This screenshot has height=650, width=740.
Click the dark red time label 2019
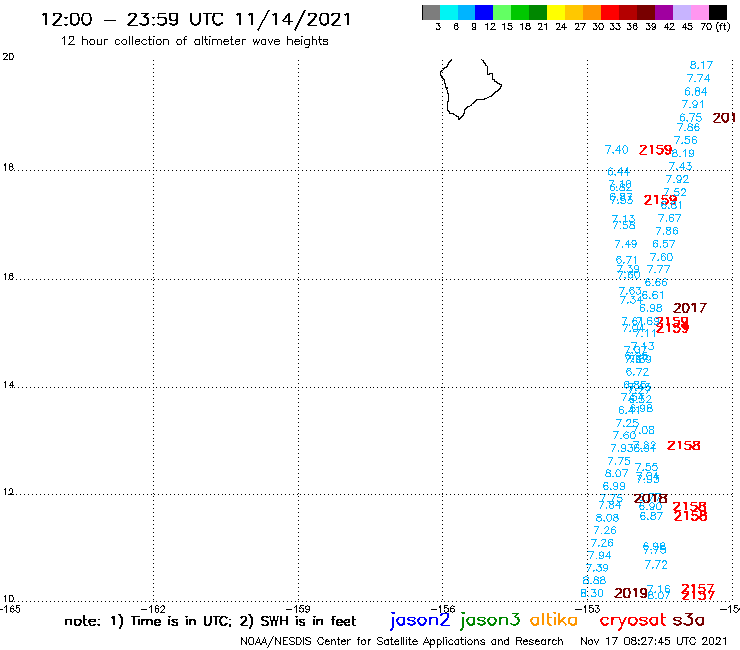630,593
